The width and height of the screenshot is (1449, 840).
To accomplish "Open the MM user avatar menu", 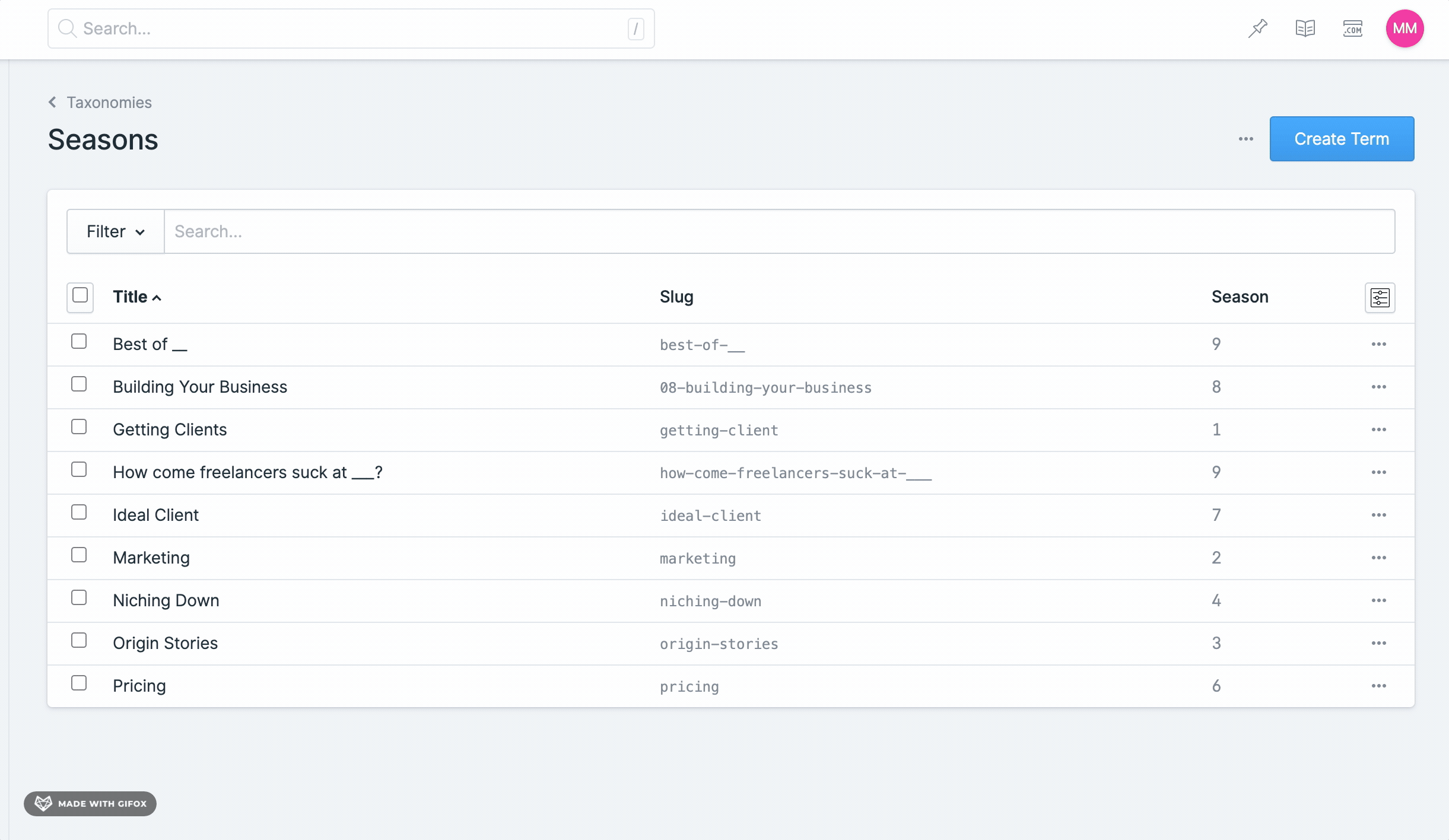I will (x=1404, y=28).
